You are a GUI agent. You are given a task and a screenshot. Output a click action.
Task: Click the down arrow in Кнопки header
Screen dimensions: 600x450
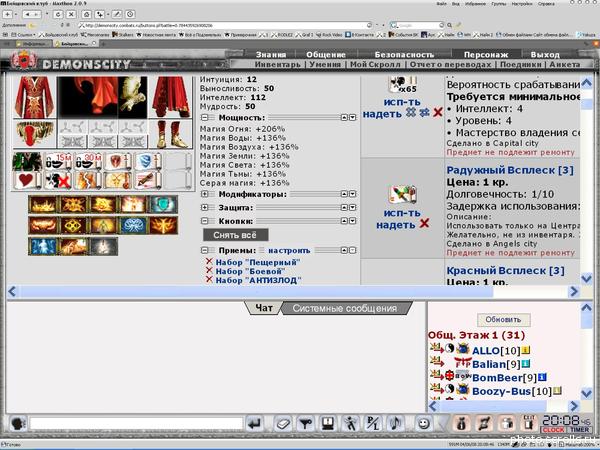click(x=352, y=221)
